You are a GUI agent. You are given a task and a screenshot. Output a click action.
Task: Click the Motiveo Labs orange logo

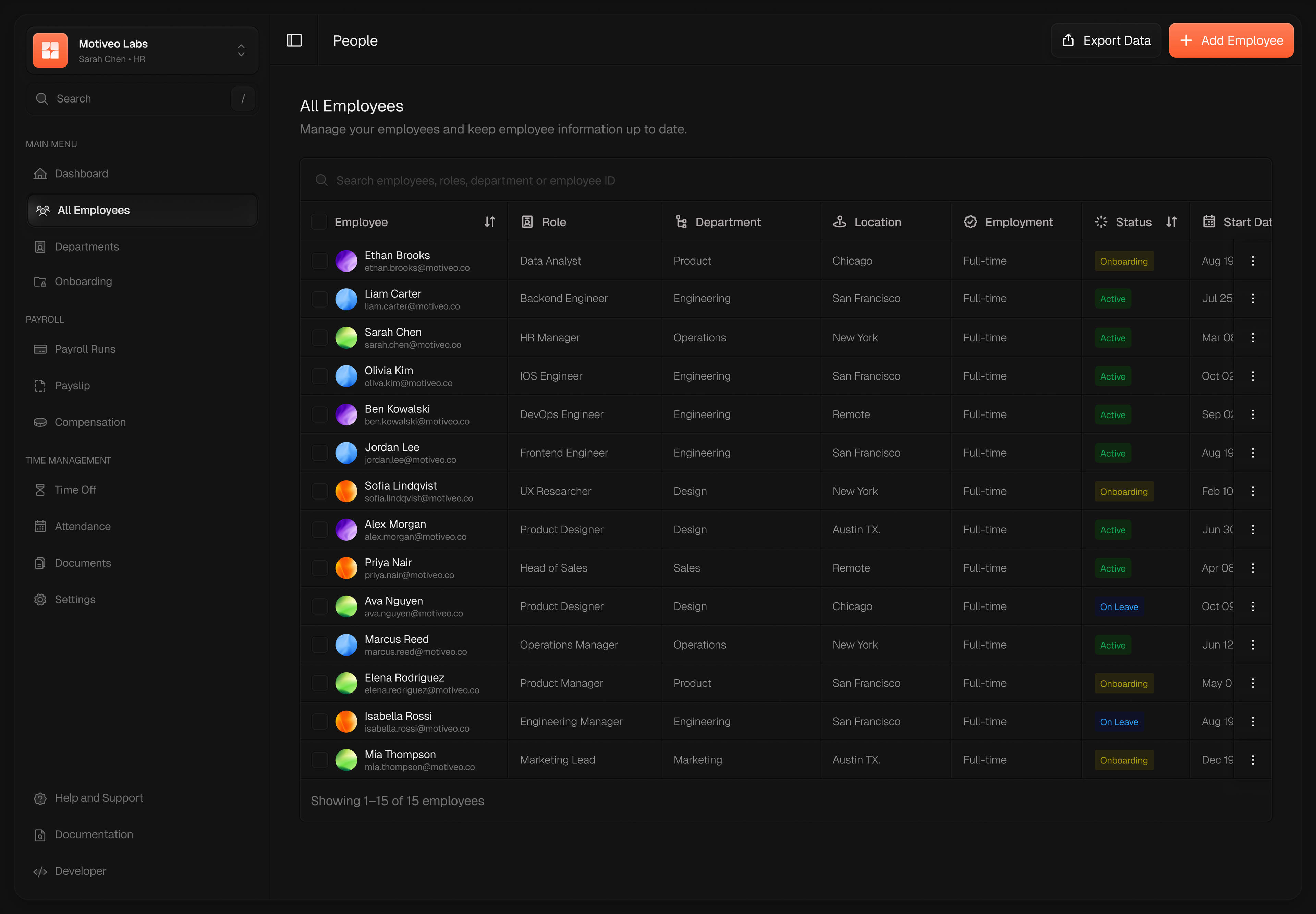pyautogui.click(x=50, y=50)
